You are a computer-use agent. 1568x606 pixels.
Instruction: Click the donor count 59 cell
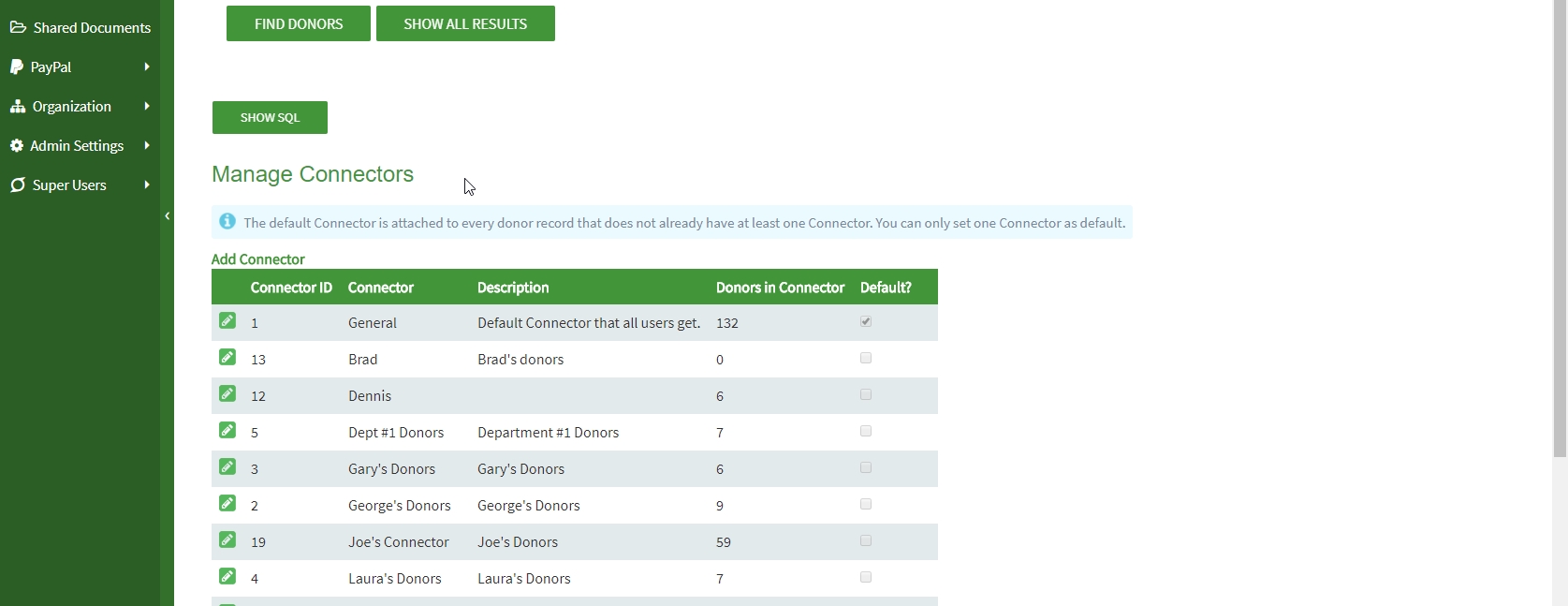click(x=724, y=542)
